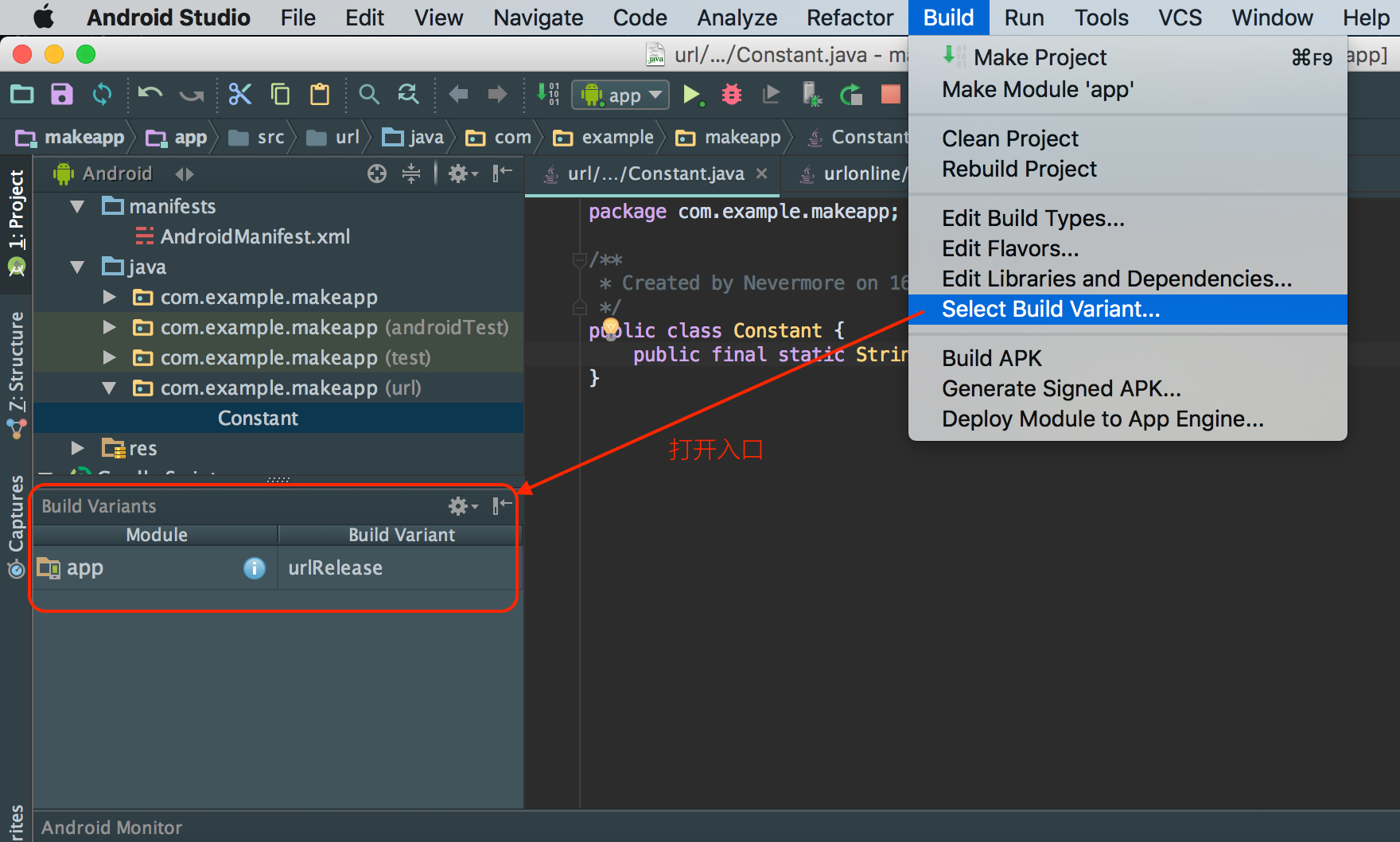Image resolution: width=1400 pixels, height=842 pixels.
Task: Navigate back with the left arrow
Action: (x=457, y=95)
